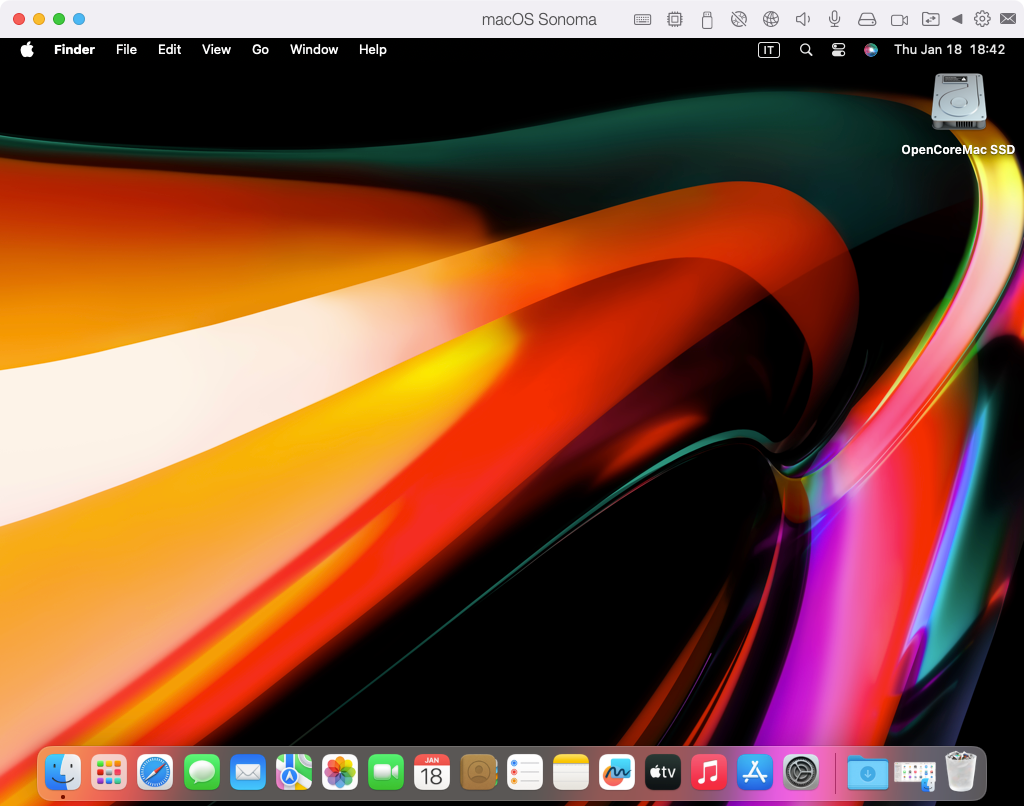Open the Apple logo menu

click(27, 50)
